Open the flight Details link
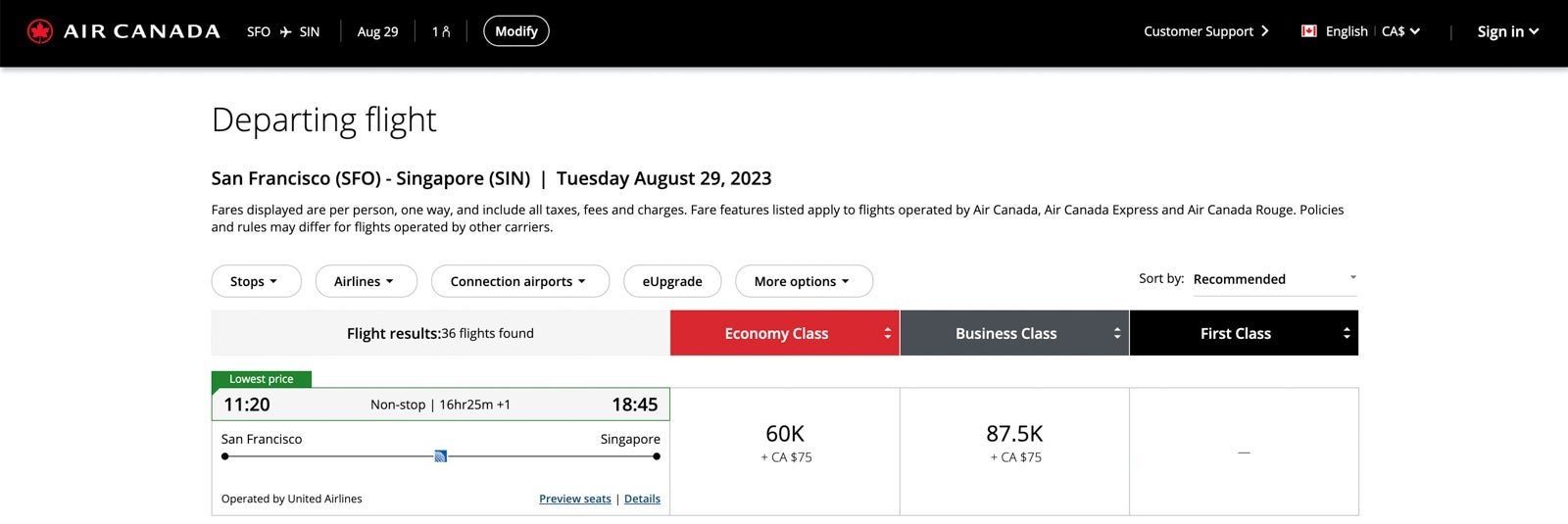The width and height of the screenshot is (1568, 524). [642, 499]
